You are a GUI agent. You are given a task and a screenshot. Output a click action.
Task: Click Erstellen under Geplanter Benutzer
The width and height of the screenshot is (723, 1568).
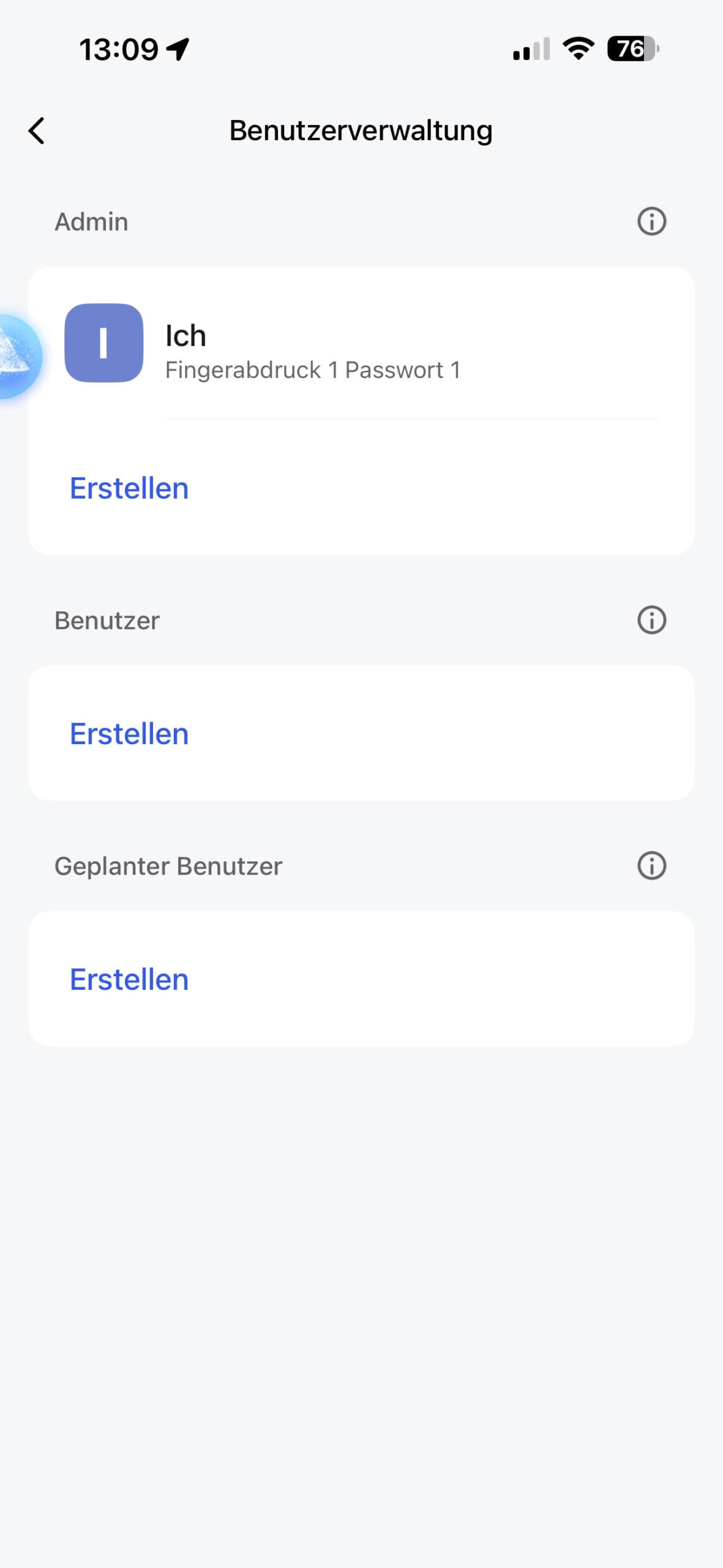pos(129,979)
